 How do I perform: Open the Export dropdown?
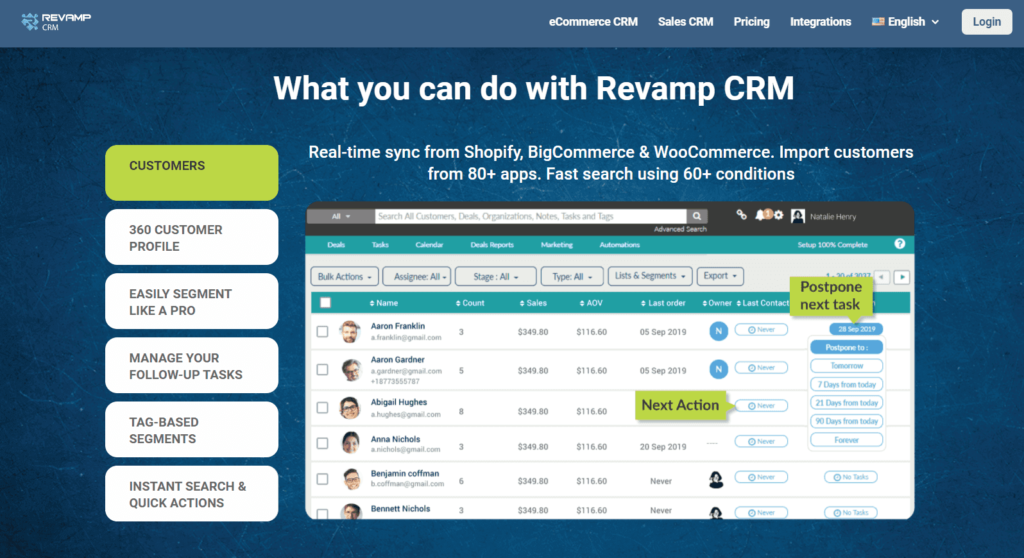[720, 276]
